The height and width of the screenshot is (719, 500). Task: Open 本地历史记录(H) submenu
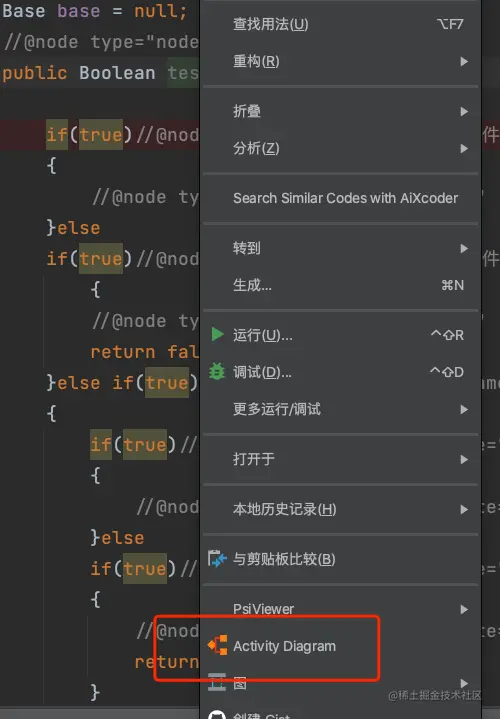340,509
